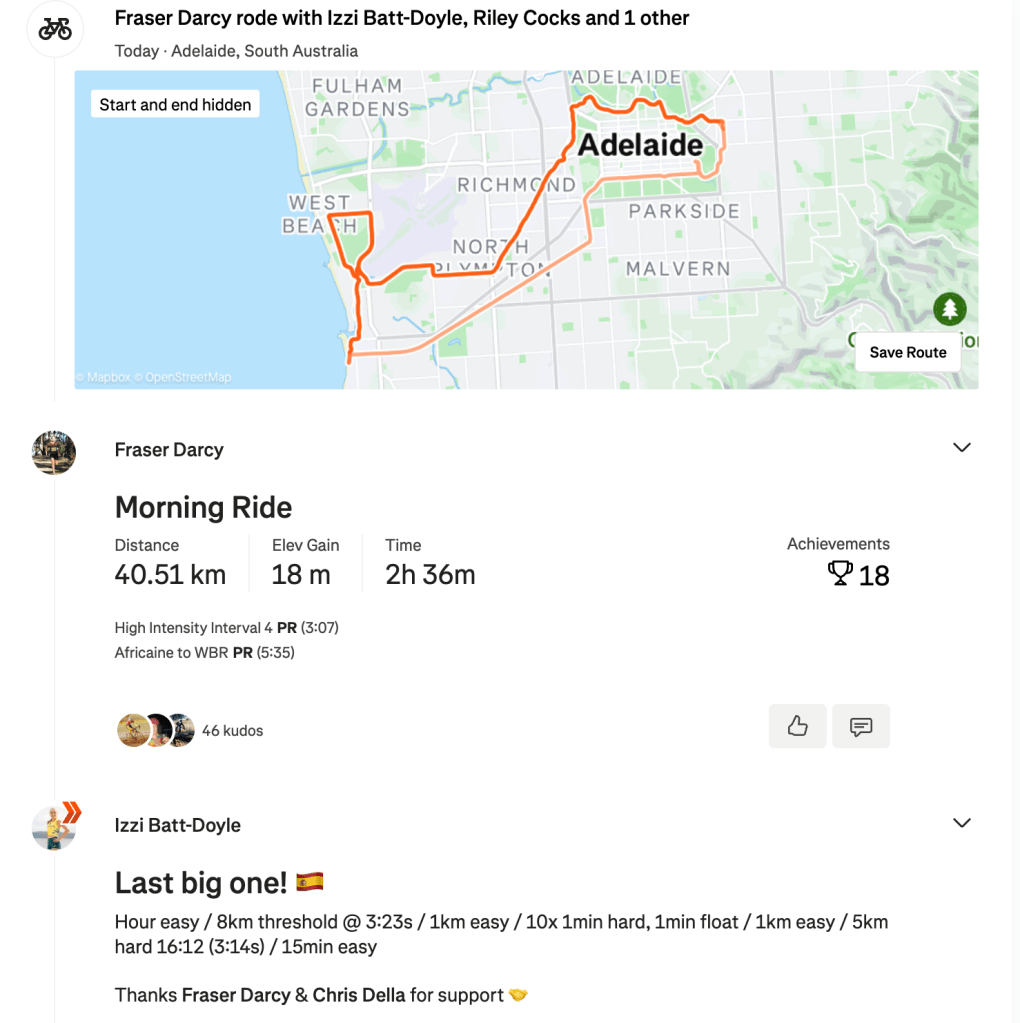The image size is (1020, 1023).
Task: Click the "Start and end hidden" map label
Action: (x=175, y=104)
